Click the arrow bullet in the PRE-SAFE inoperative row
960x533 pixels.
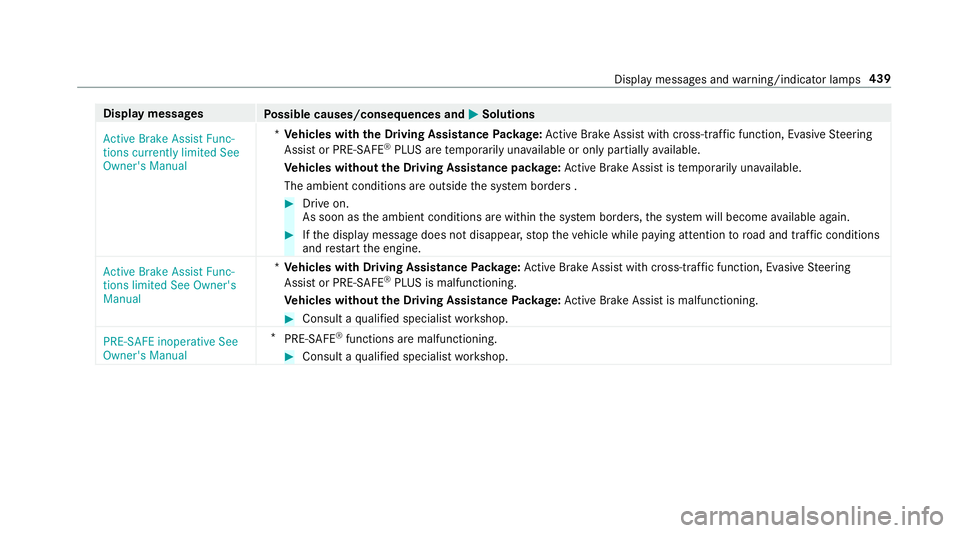[x=290, y=357]
